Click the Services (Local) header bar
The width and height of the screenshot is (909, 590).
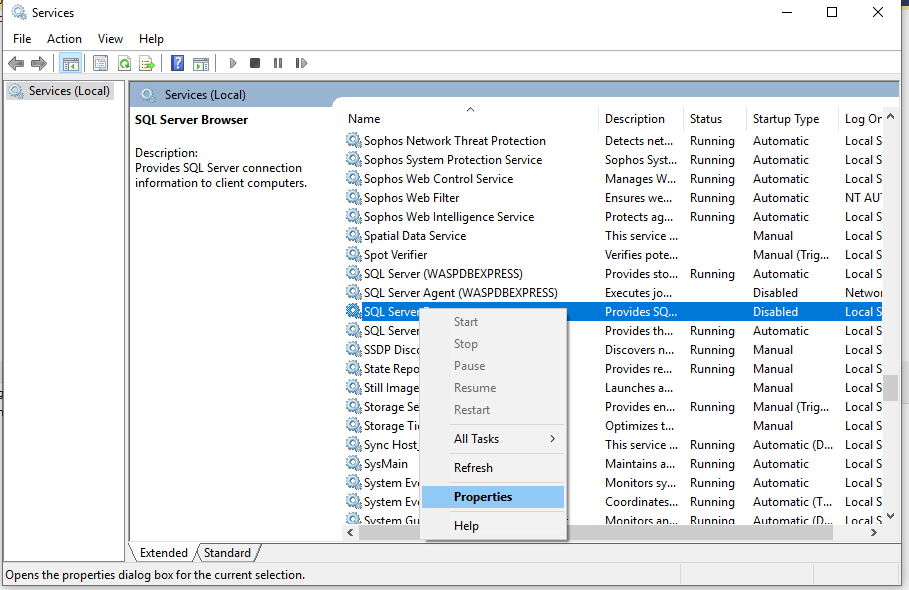tap(514, 94)
